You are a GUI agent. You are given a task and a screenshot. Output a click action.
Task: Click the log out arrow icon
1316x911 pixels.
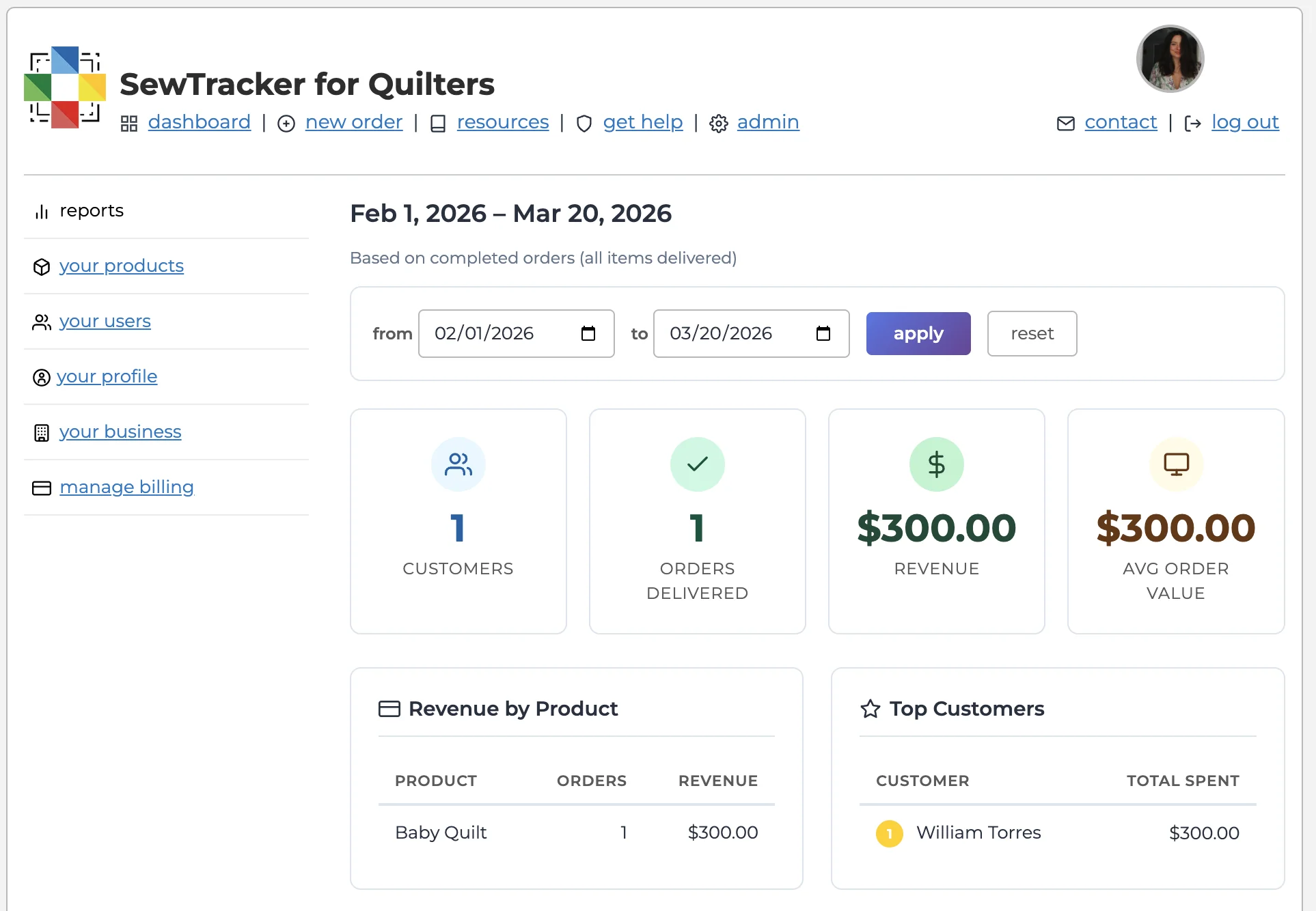coord(1193,124)
